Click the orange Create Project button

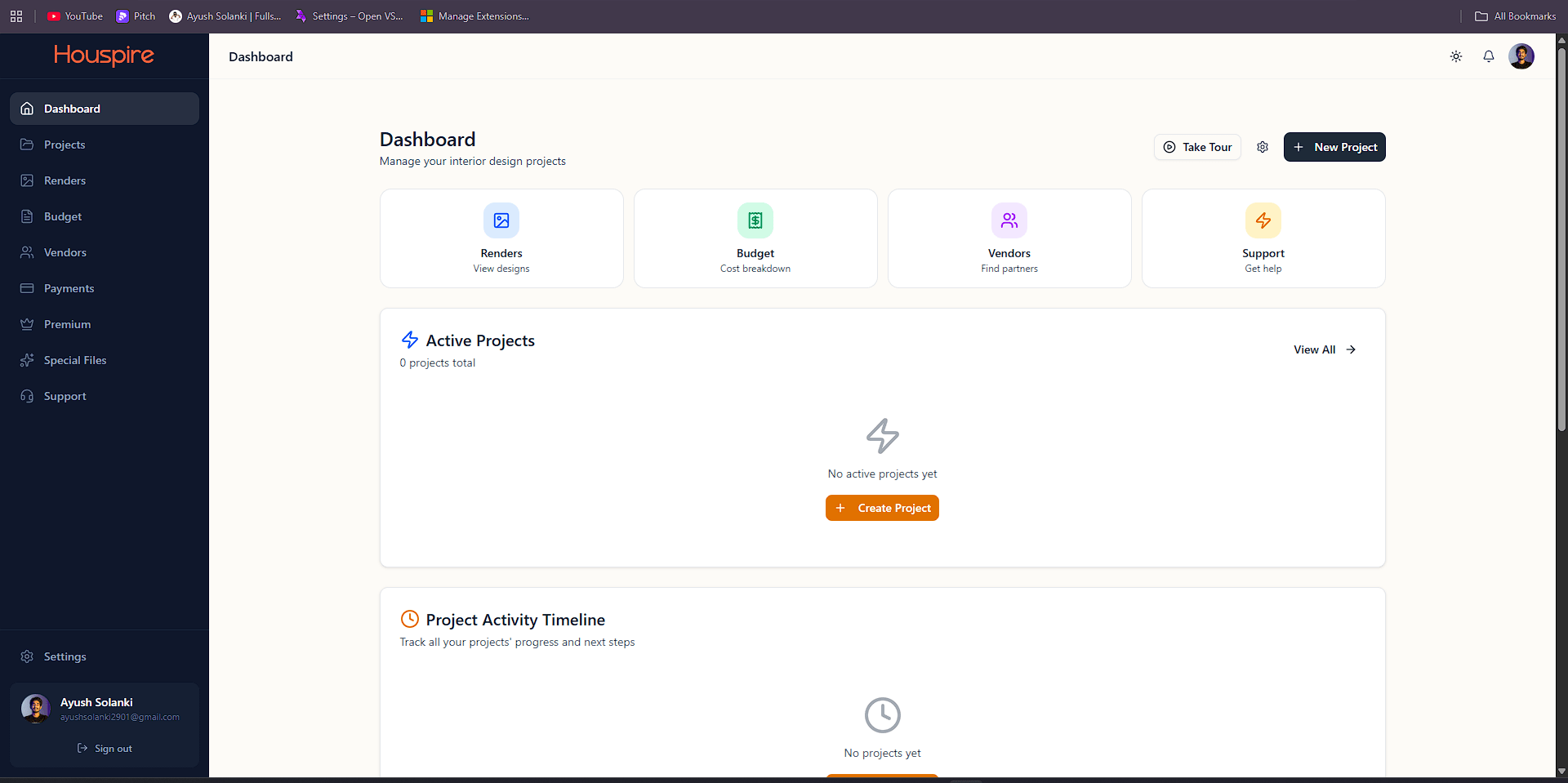[x=882, y=508]
